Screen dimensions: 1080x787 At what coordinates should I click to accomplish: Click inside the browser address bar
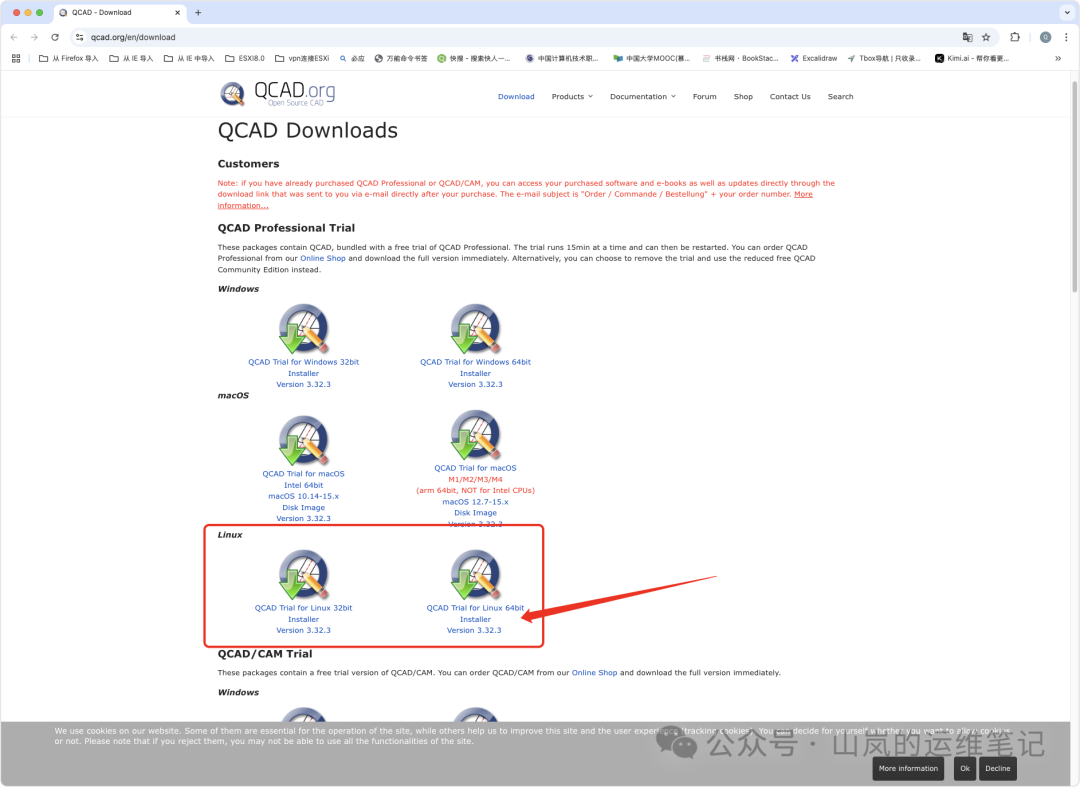pos(200,36)
